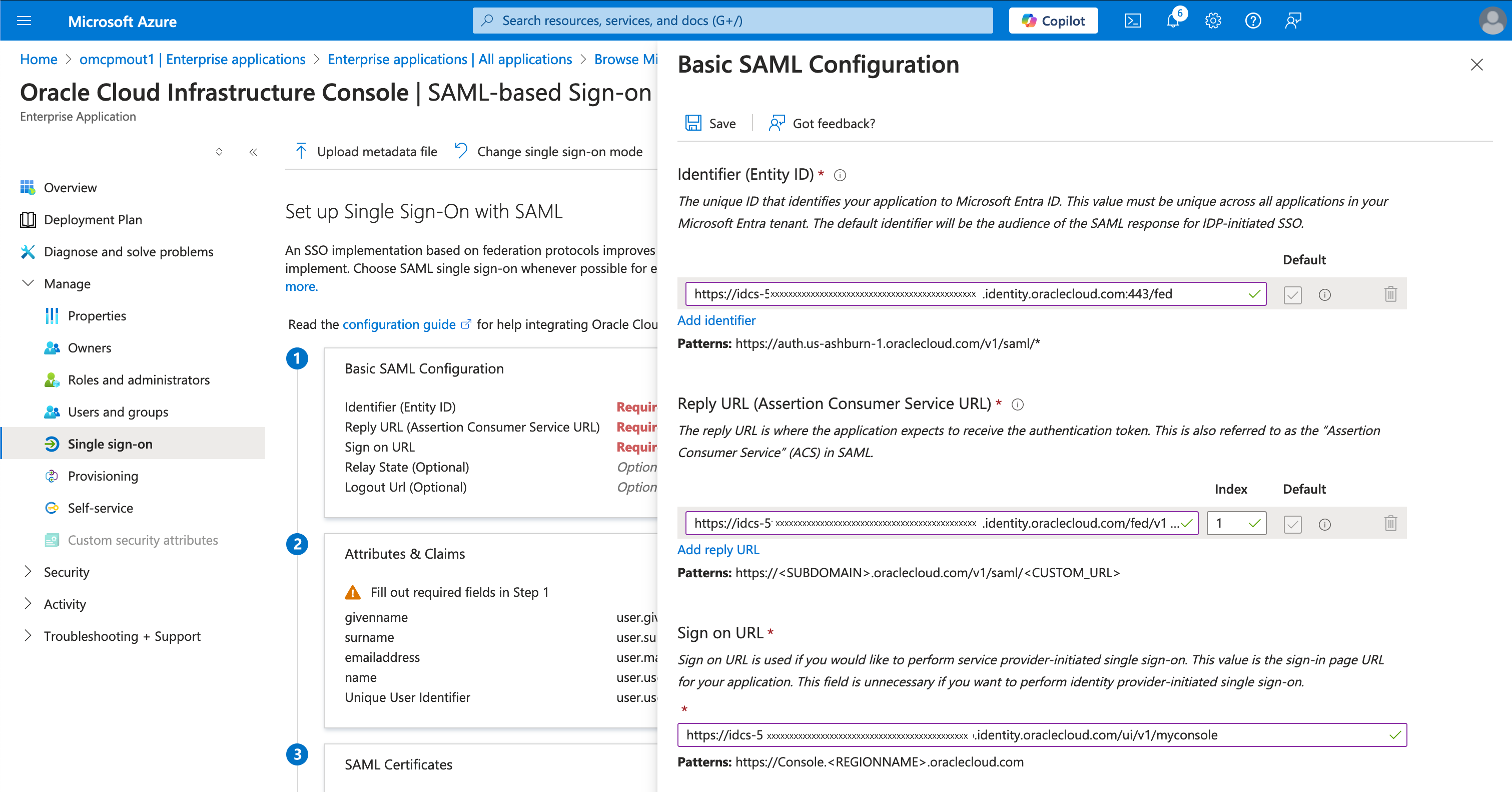Click the Change single sign-on mode icon
Screen dimensions: 1512x792
[461, 151]
